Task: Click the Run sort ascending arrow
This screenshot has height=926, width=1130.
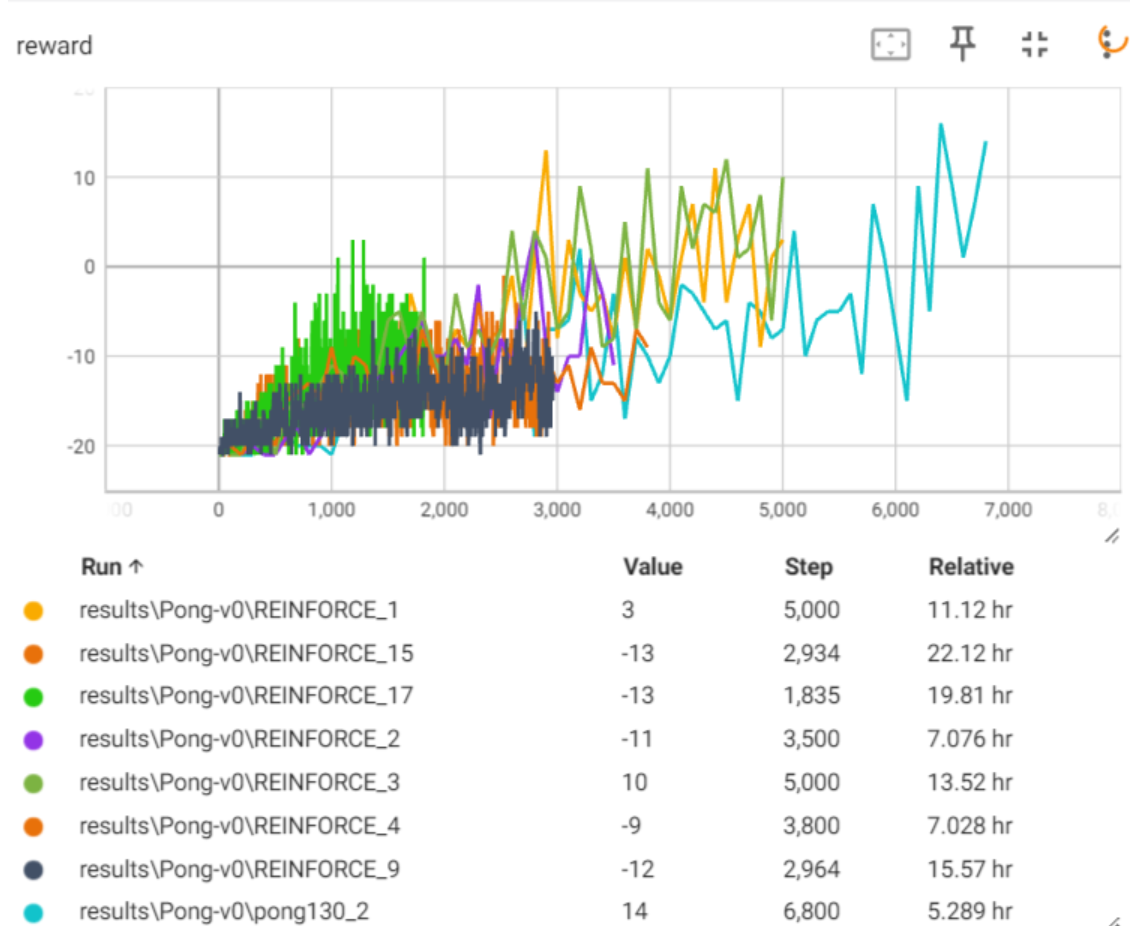Action: coord(135,567)
